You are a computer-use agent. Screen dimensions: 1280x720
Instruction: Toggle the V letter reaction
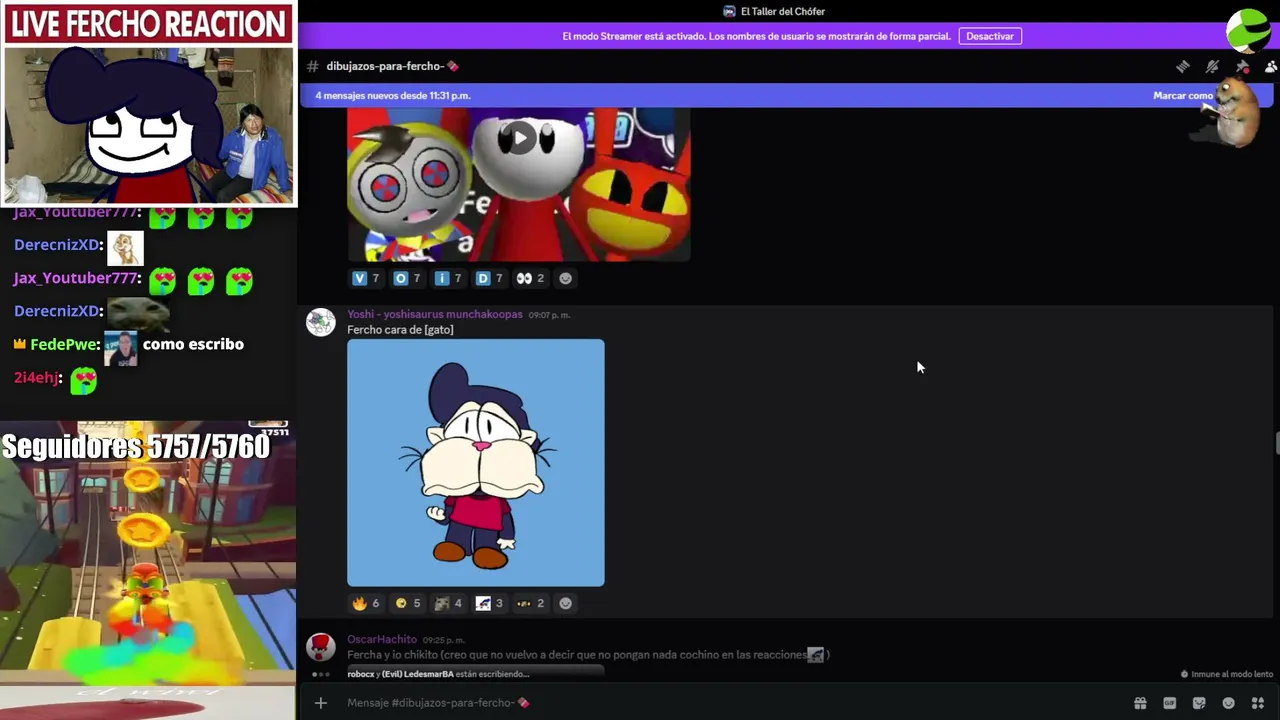(365, 278)
